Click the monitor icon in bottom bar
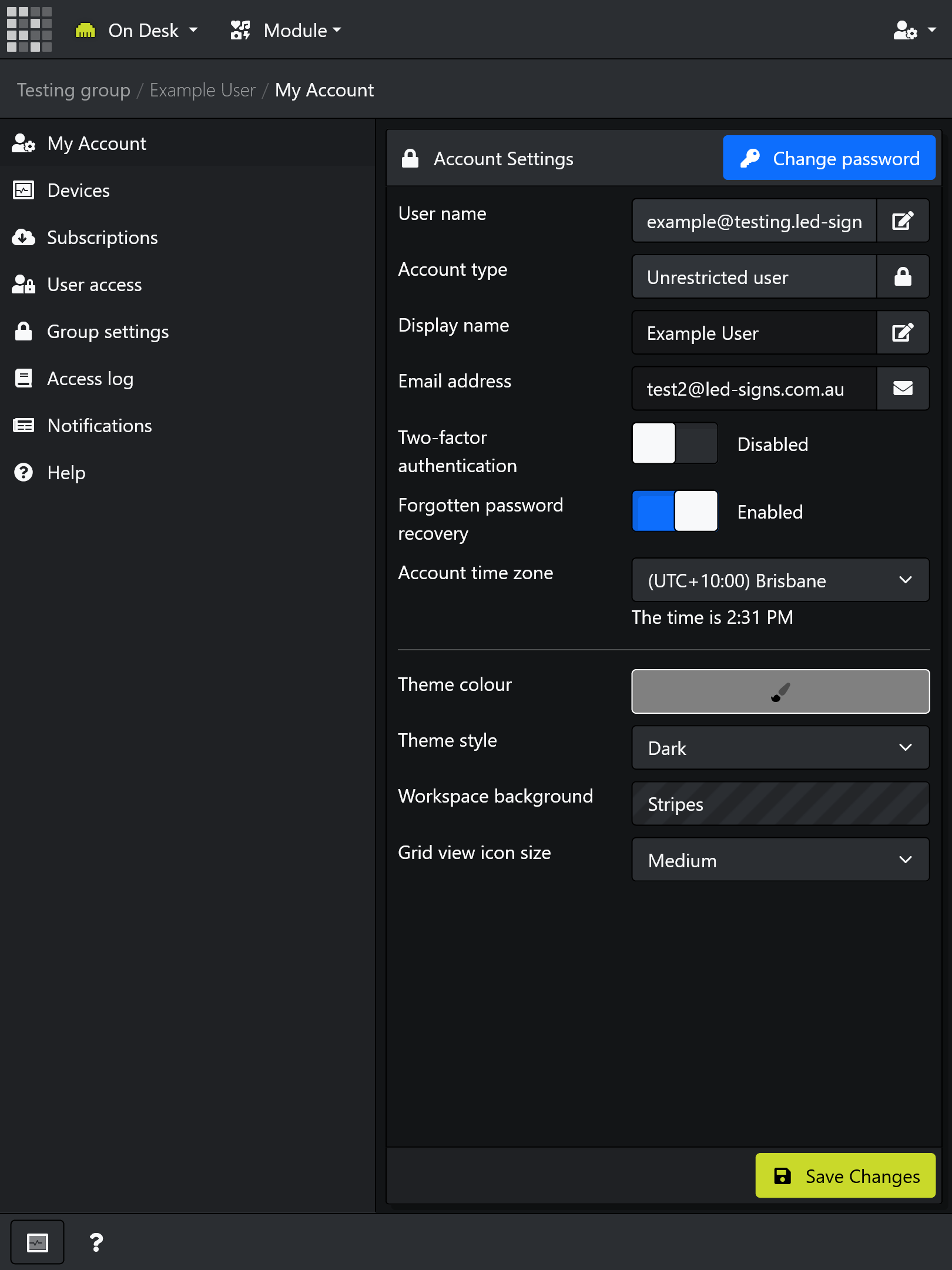 coord(38,1242)
